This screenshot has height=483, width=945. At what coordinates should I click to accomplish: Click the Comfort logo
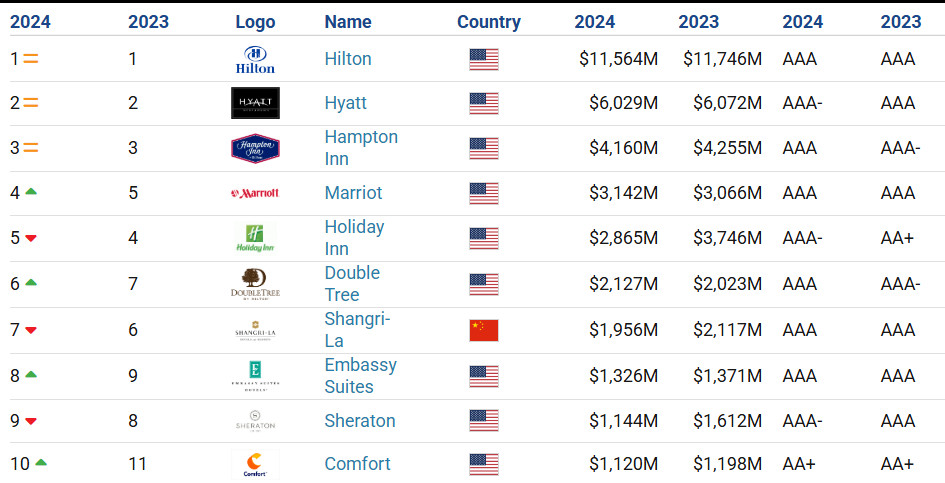pyautogui.click(x=255, y=464)
